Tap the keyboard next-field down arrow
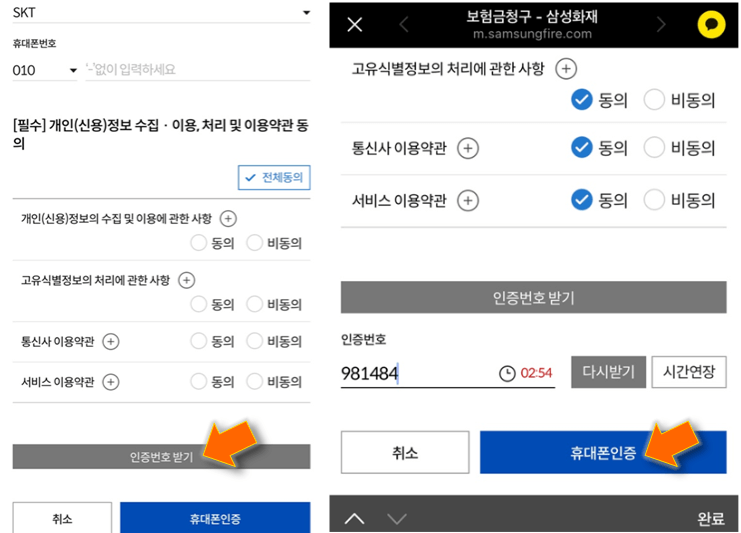Viewport: 741px width, 533px height. click(396, 519)
